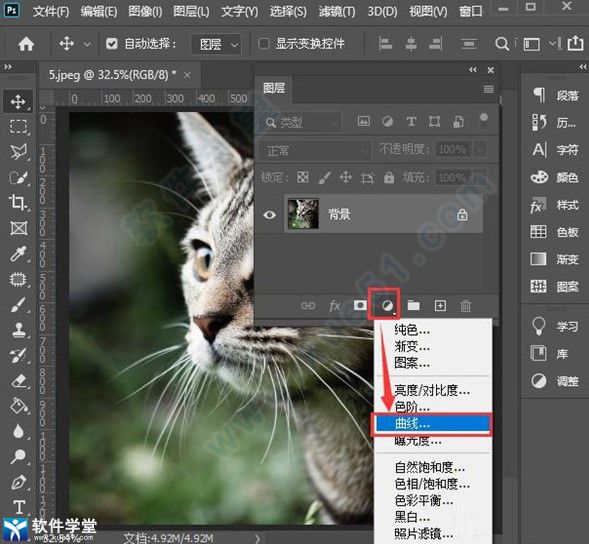This screenshot has height=544, width=589.
Task: Select the Crop tool in toolbar
Action: (18, 202)
